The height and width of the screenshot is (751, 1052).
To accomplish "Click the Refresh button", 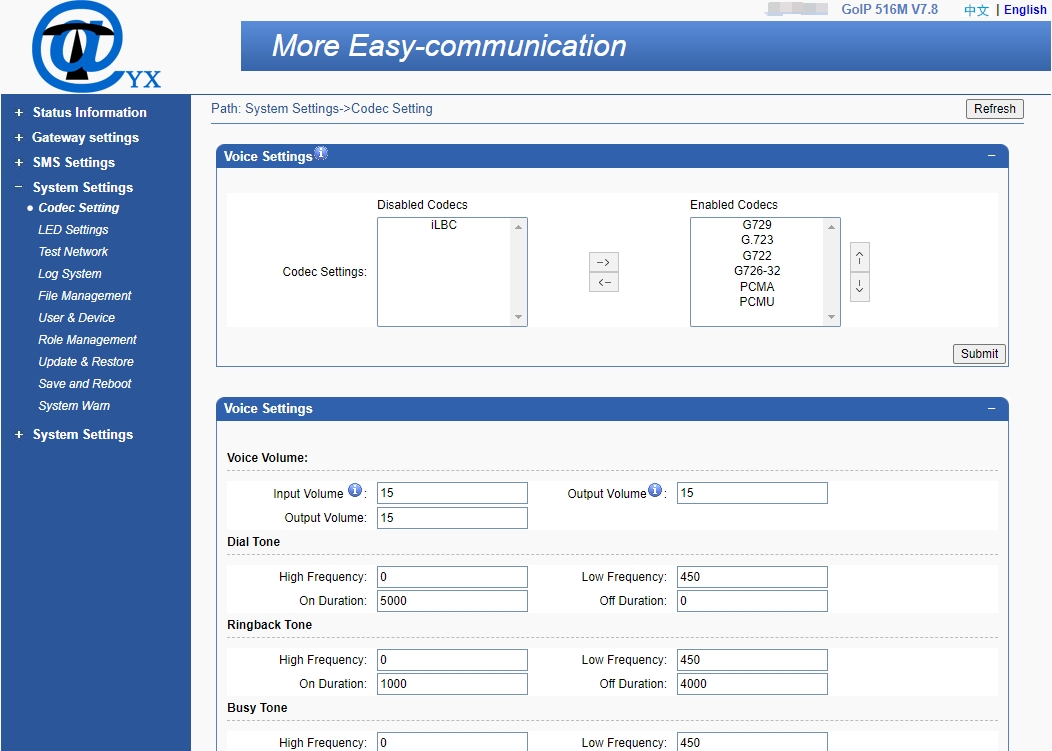I will 994,108.
